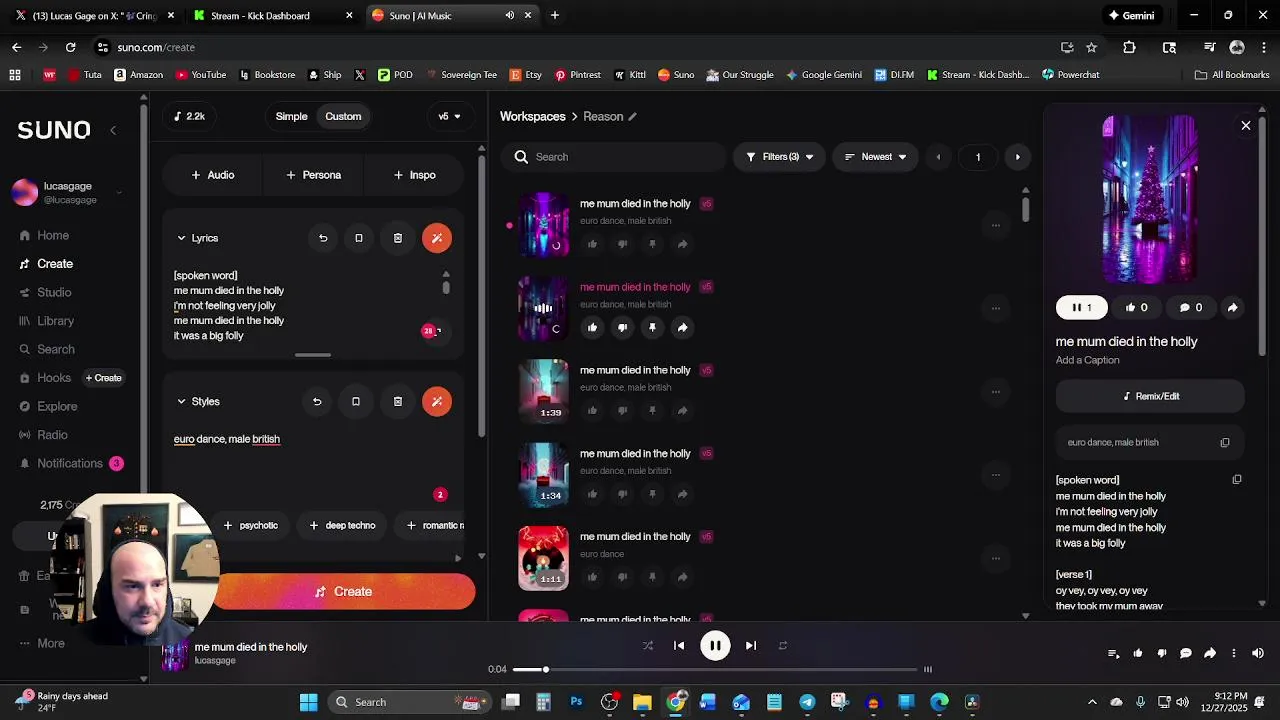Collapse the Styles section
The width and height of the screenshot is (1280, 720).
tap(181, 401)
